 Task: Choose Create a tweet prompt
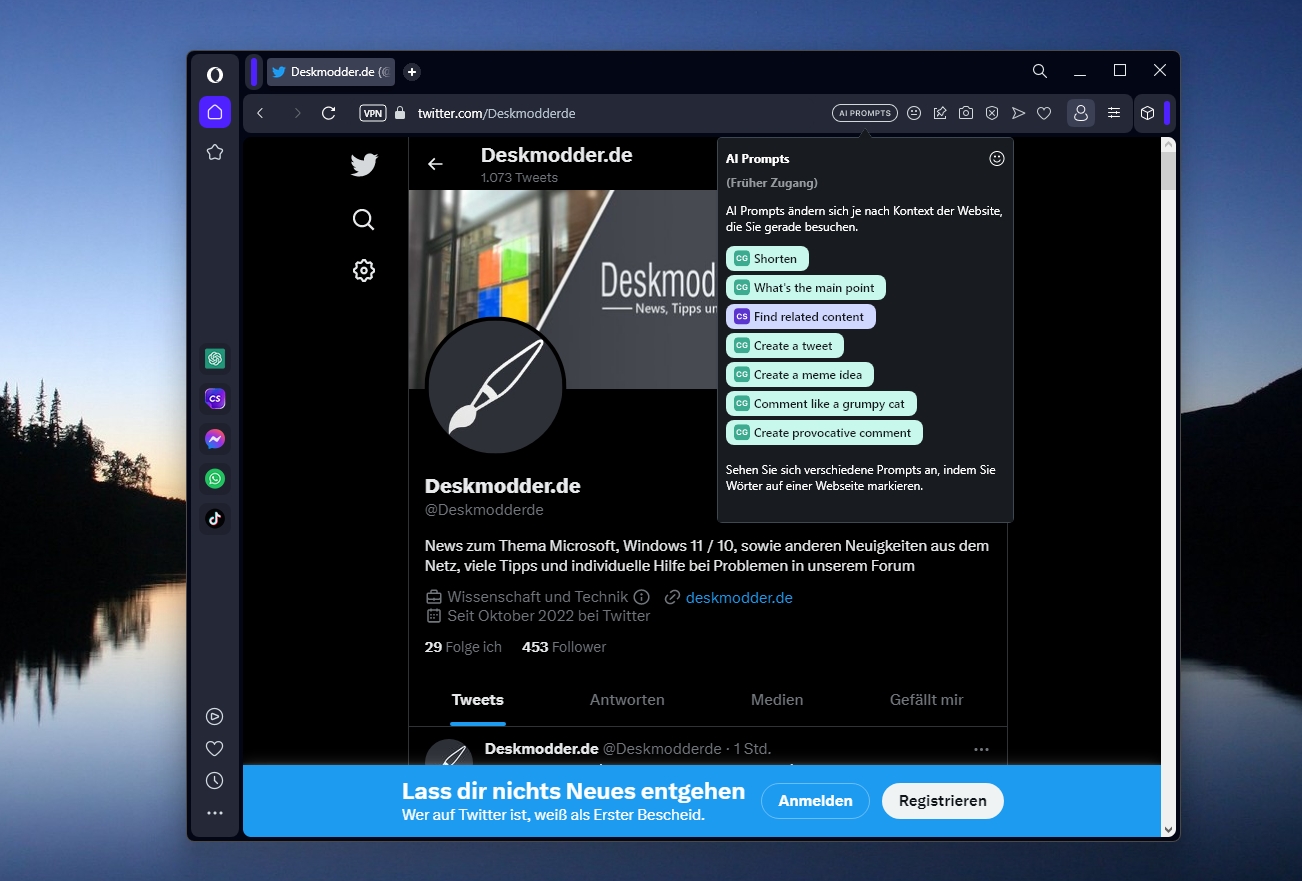tap(785, 345)
